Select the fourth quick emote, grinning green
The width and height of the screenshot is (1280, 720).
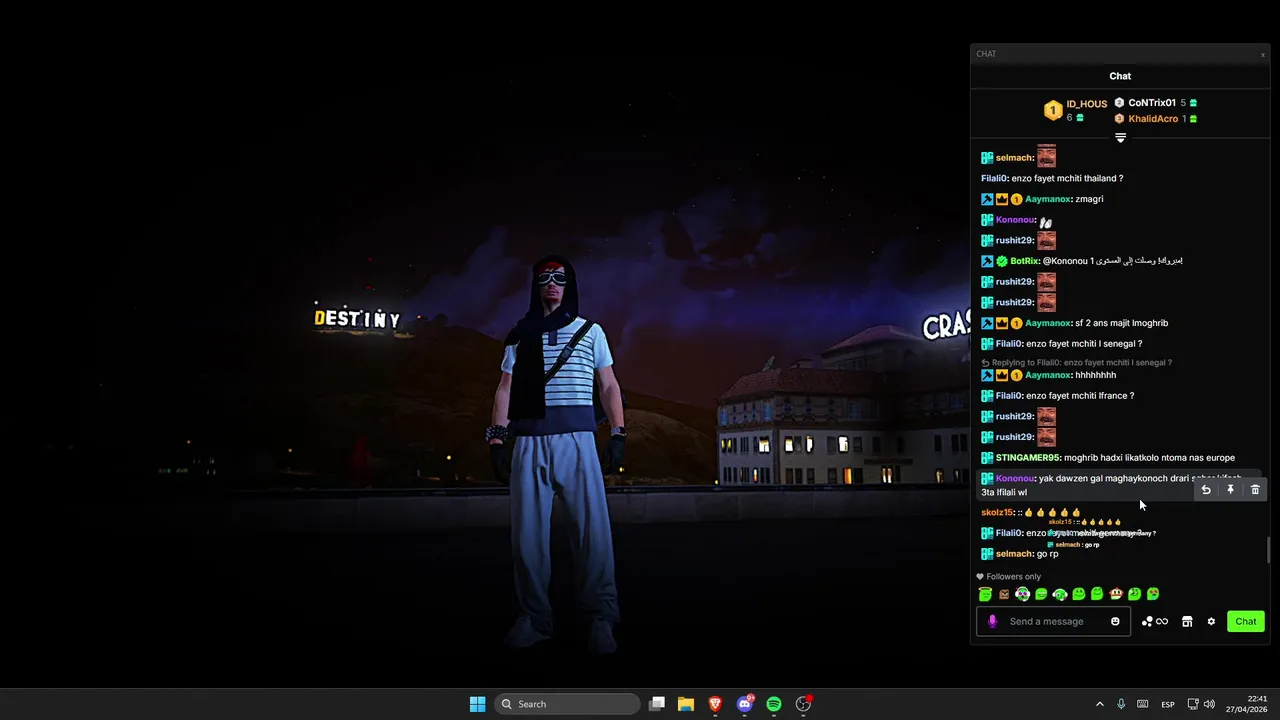click(1041, 594)
